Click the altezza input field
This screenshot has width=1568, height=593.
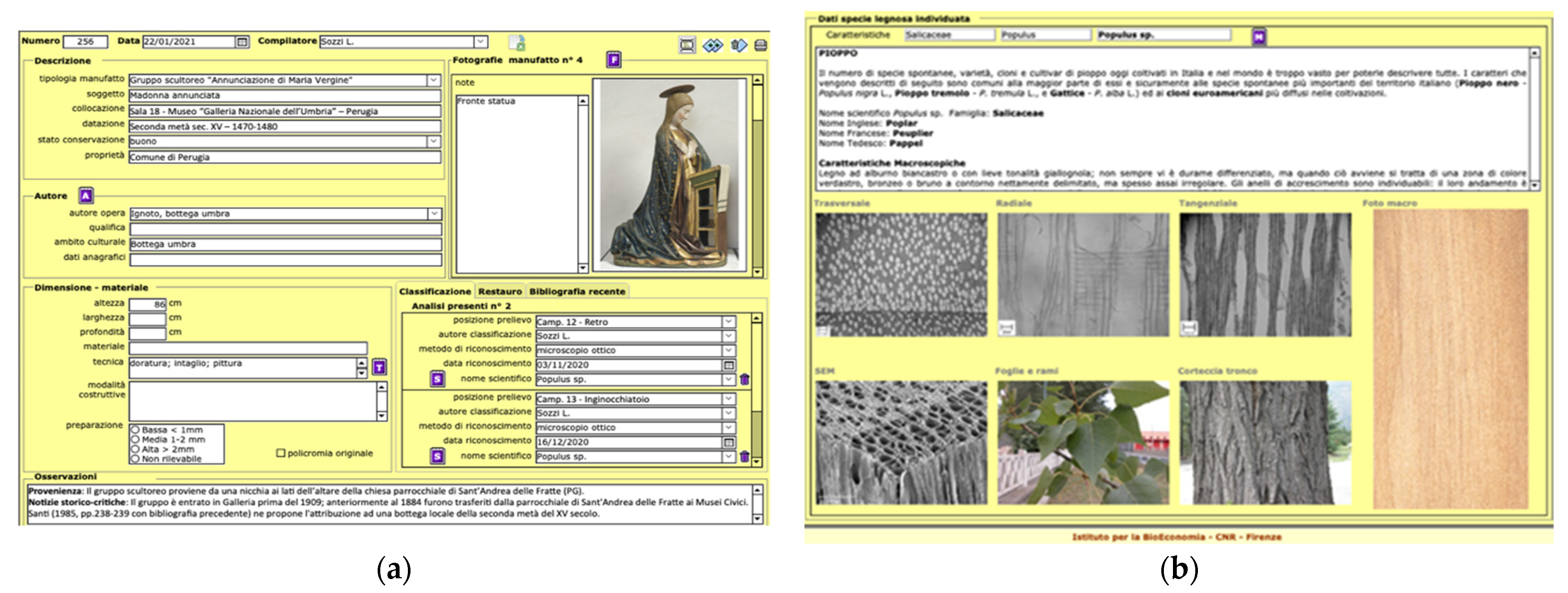pos(147,303)
